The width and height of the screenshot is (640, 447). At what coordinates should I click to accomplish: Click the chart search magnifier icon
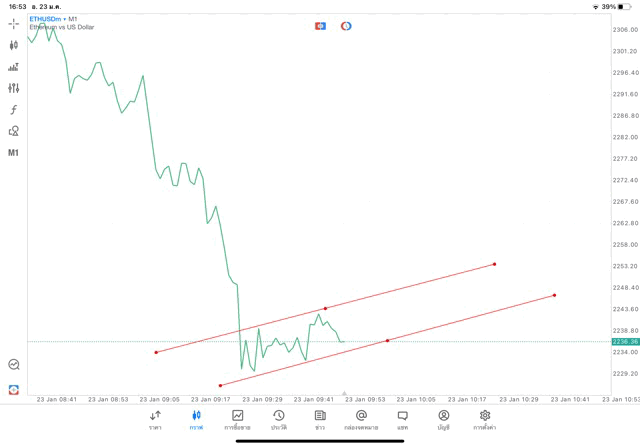pyautogui.click(x=14, y=365)
